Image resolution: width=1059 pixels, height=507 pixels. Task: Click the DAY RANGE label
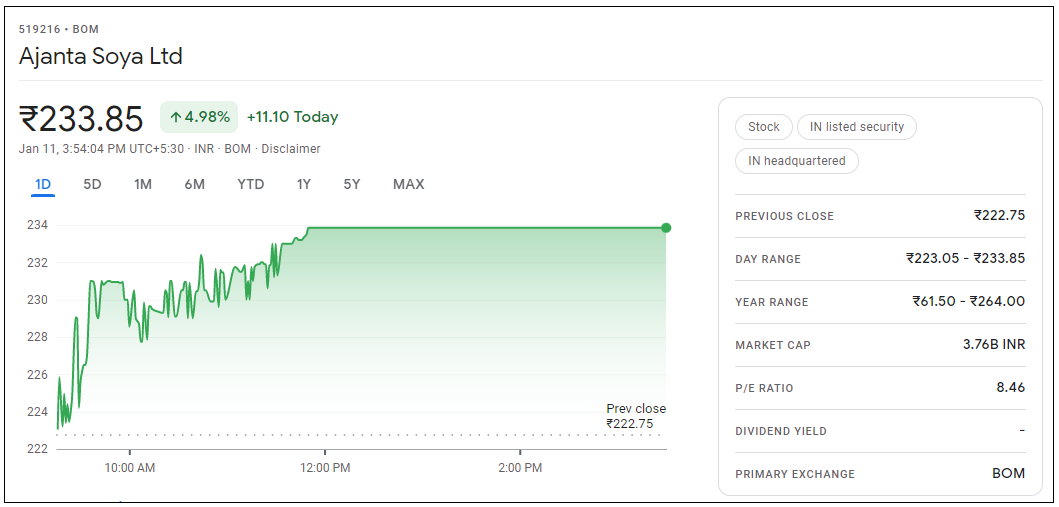click(768, 259)
